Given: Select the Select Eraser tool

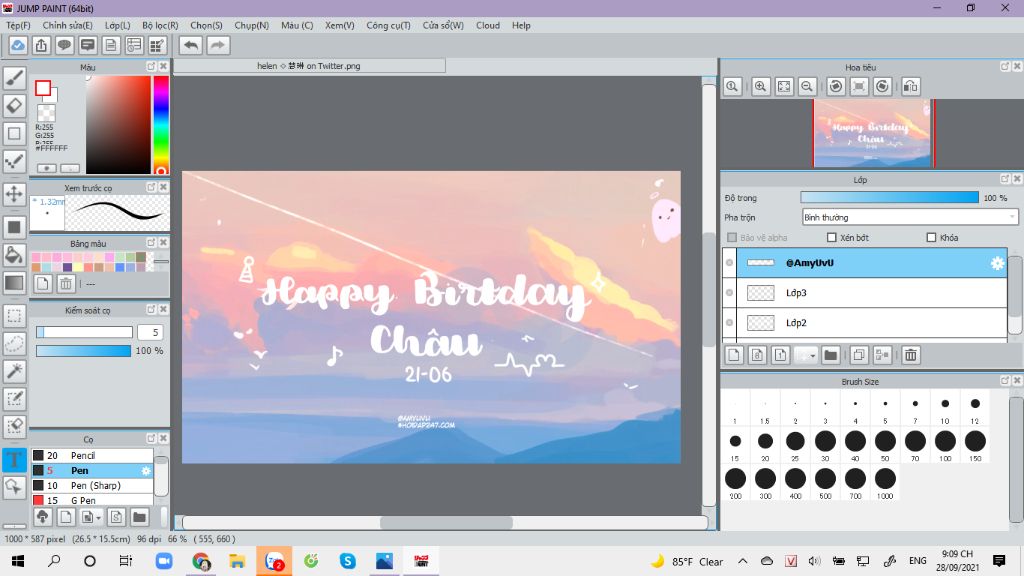Looking at the screenshot, I should (x=14, y=426).
